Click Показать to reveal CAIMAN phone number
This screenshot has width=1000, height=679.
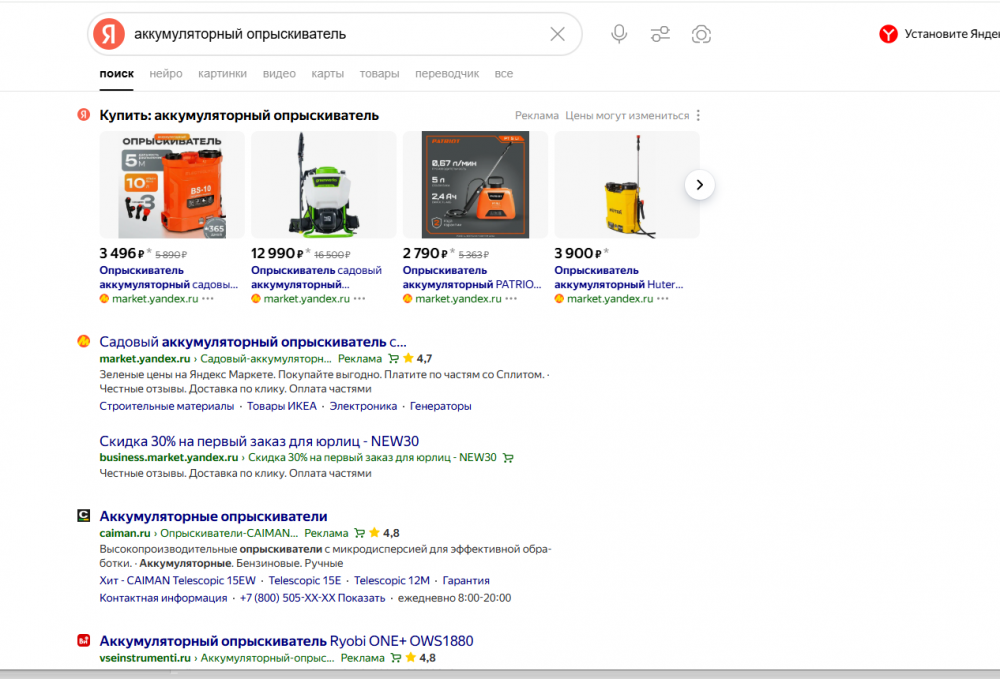(x=364, y=598)
